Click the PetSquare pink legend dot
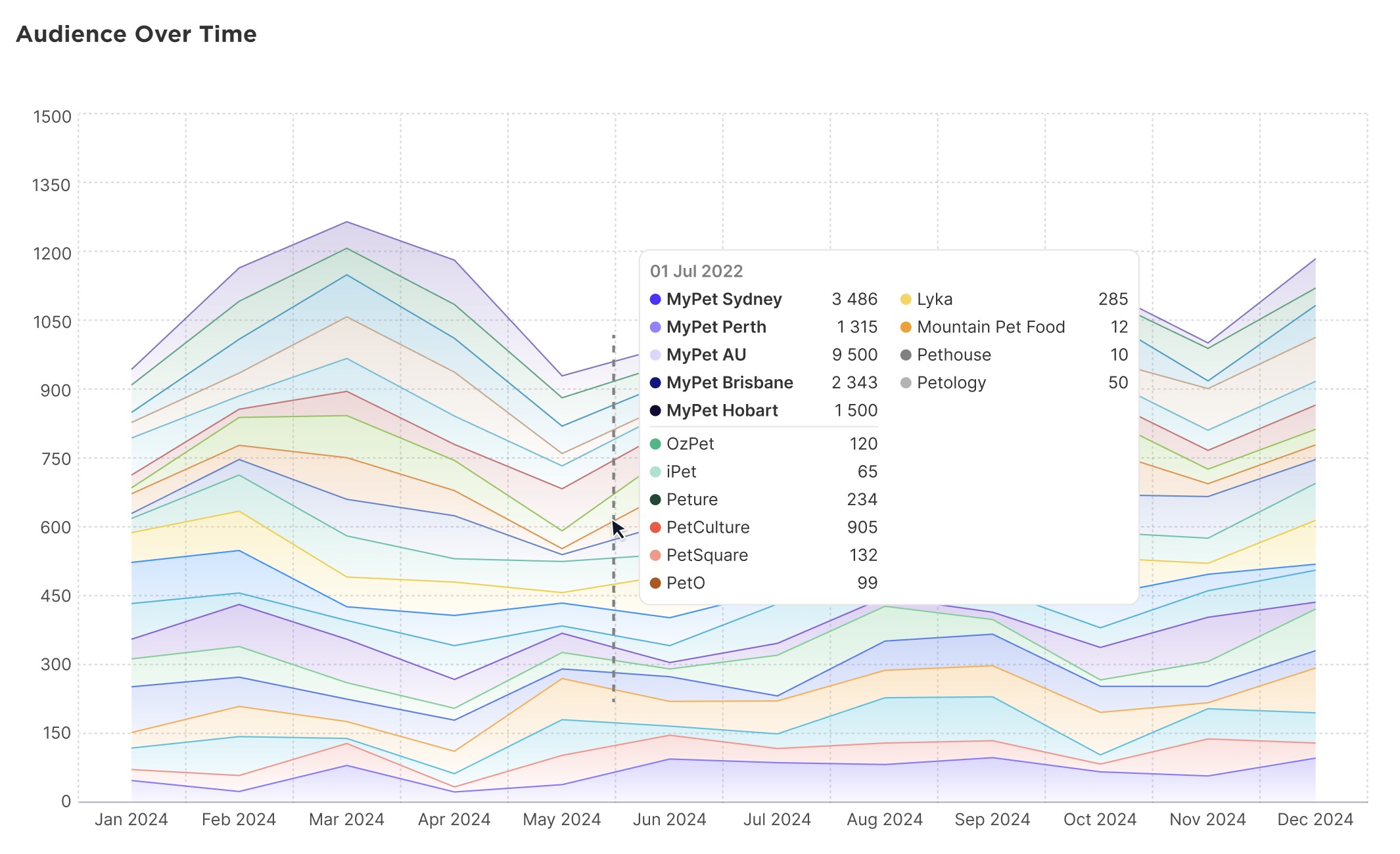 tap(655, 556)
